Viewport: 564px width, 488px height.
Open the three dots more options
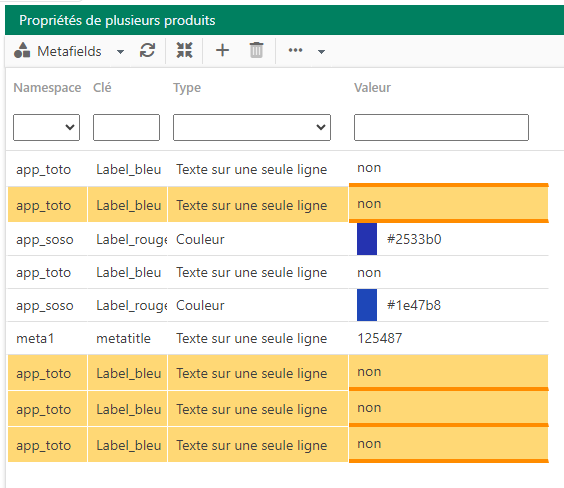[x=295, y=50]
